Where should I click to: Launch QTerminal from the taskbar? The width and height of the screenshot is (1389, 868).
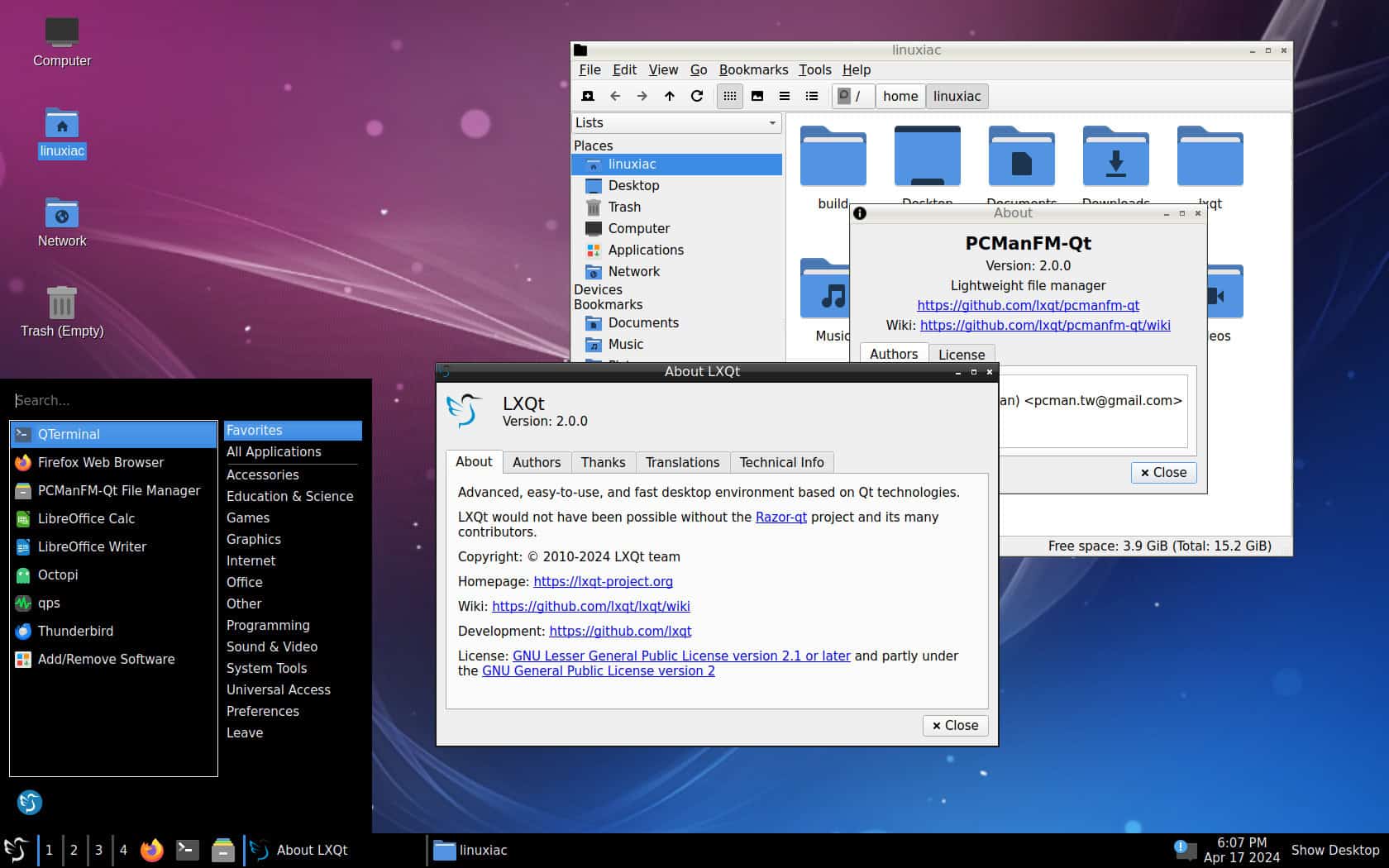(x=187, y=850)
